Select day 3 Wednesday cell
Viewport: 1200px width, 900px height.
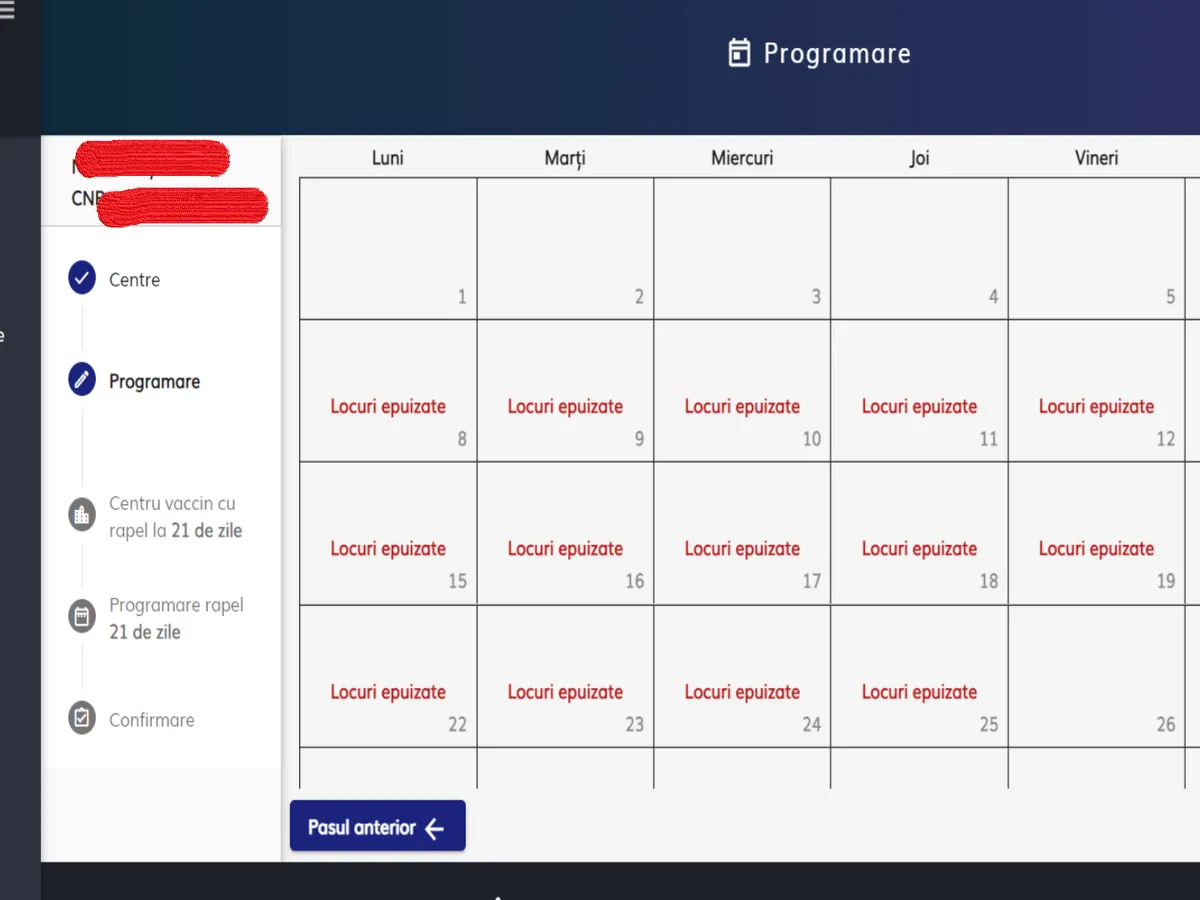click(x=742, y=249)
